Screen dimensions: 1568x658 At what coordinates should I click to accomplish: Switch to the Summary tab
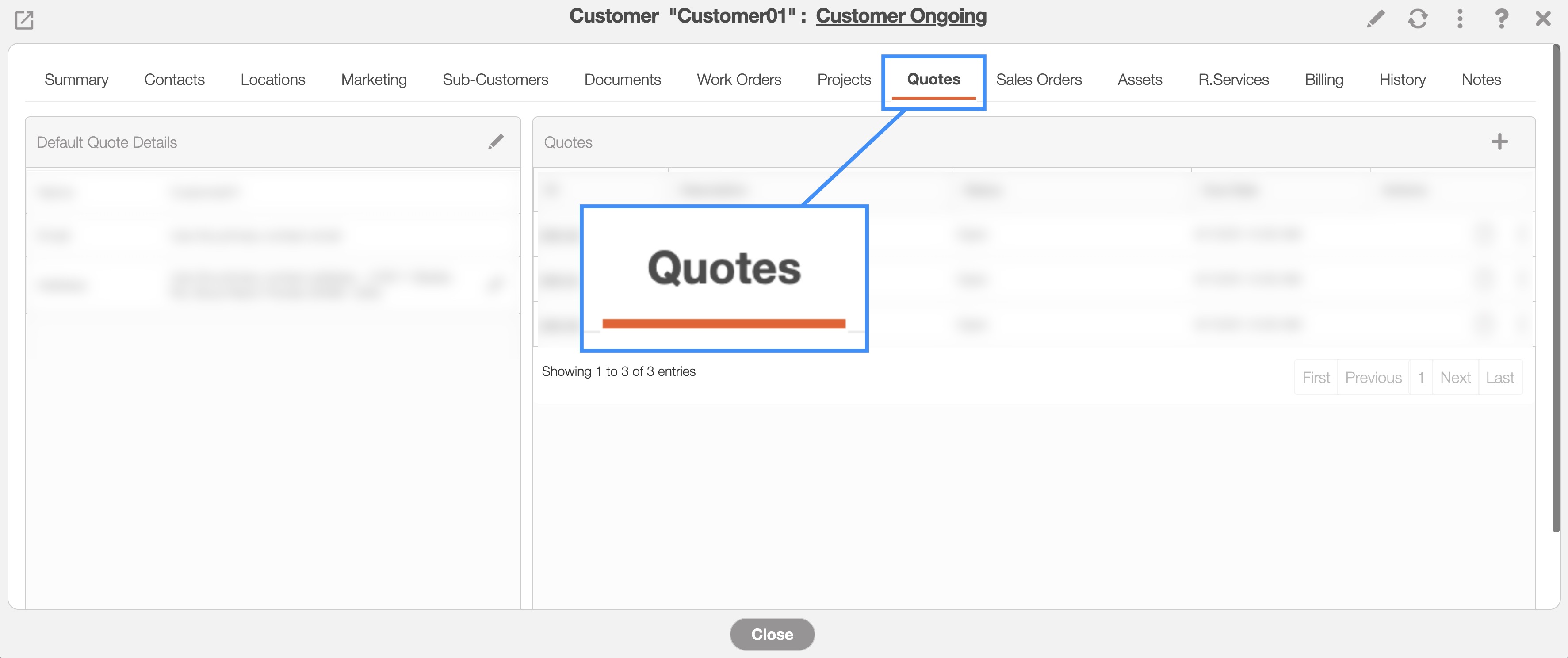click(76, 80)
